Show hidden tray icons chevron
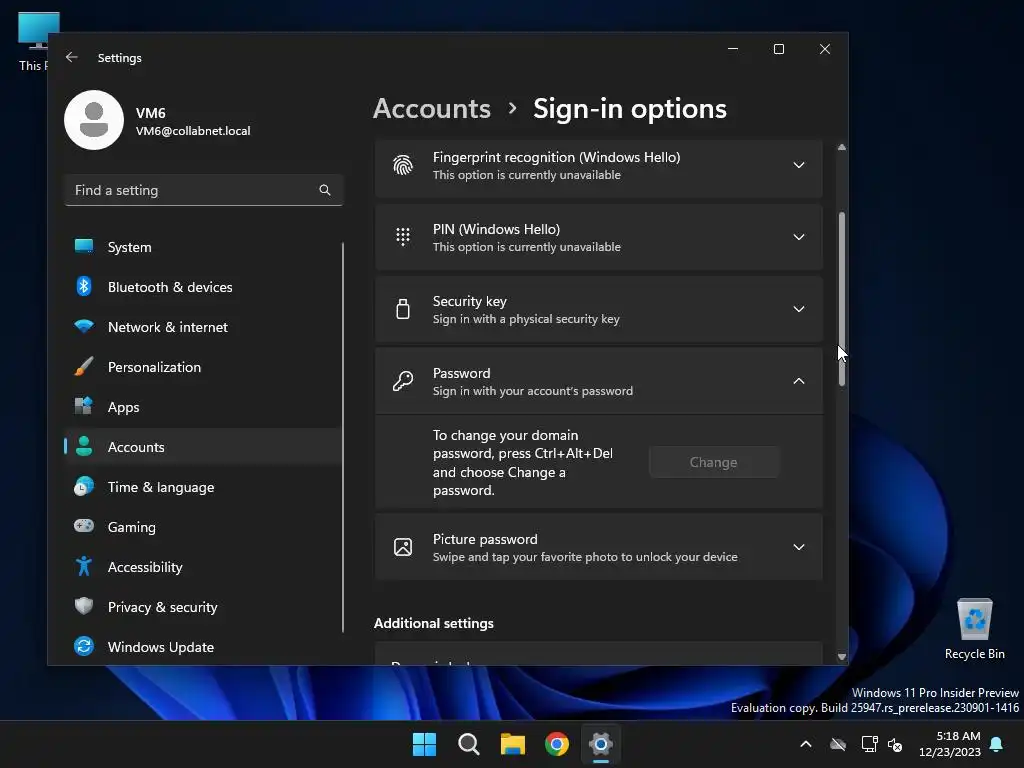 point(806,744)
